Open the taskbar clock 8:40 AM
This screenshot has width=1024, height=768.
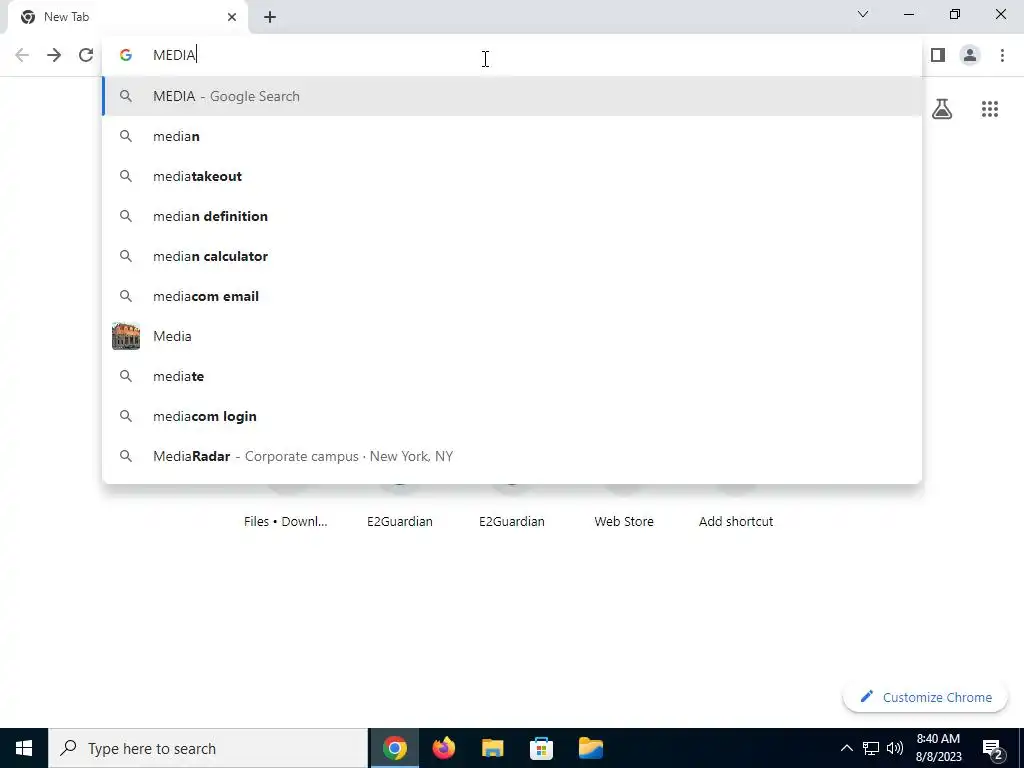click(938, 748)
